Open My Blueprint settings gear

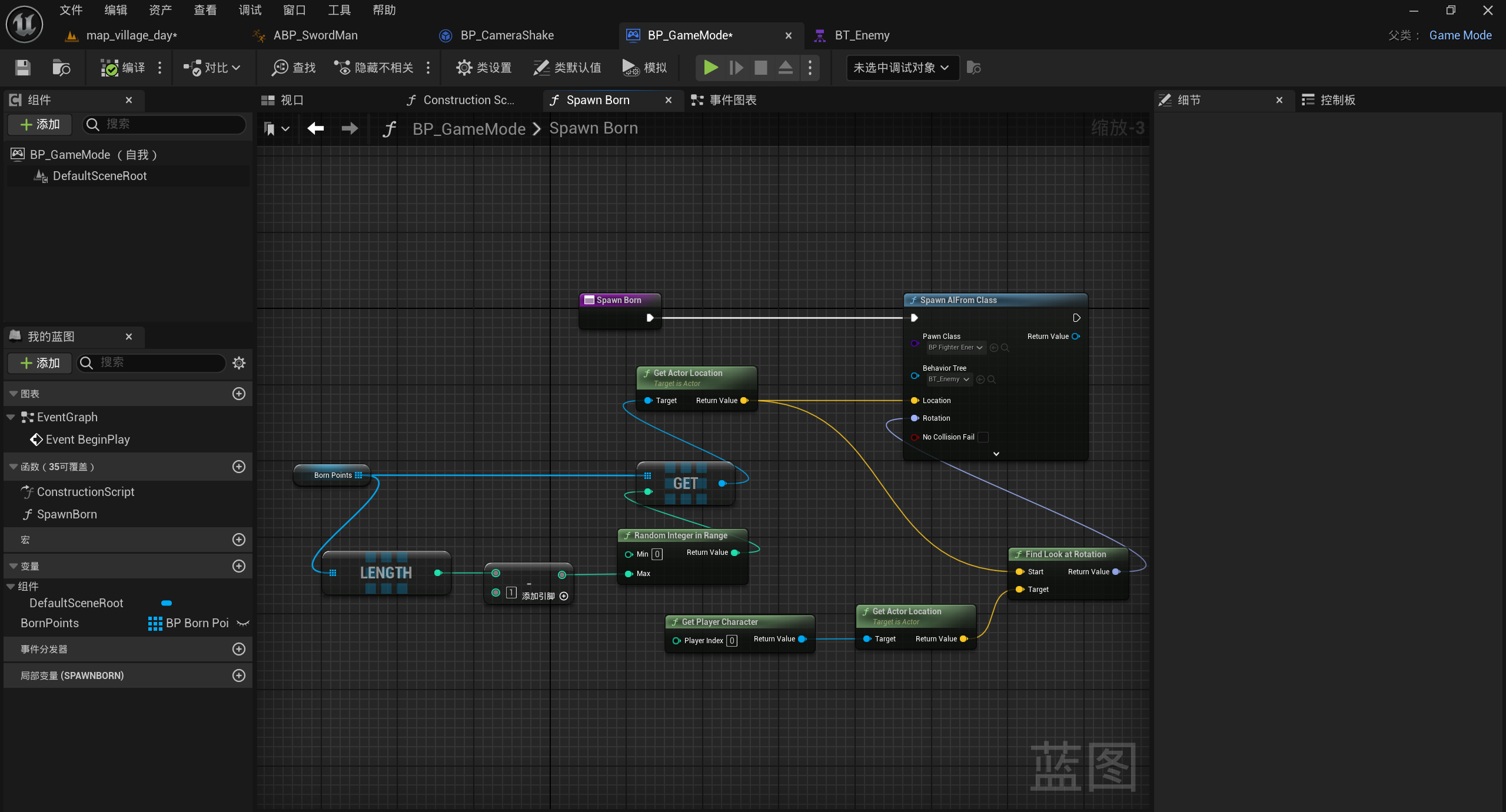[239, 363]
